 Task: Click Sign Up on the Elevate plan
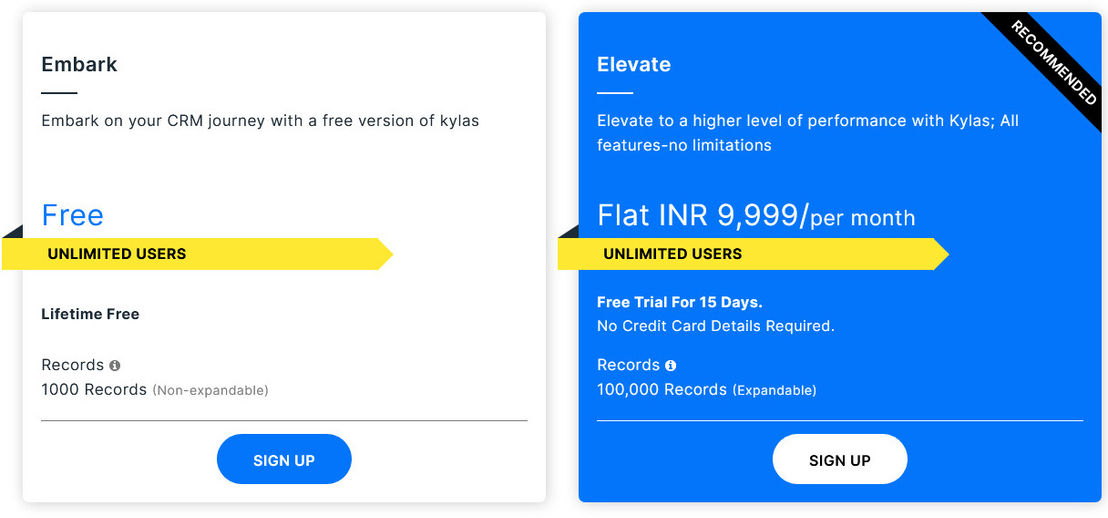pos(839,459)
